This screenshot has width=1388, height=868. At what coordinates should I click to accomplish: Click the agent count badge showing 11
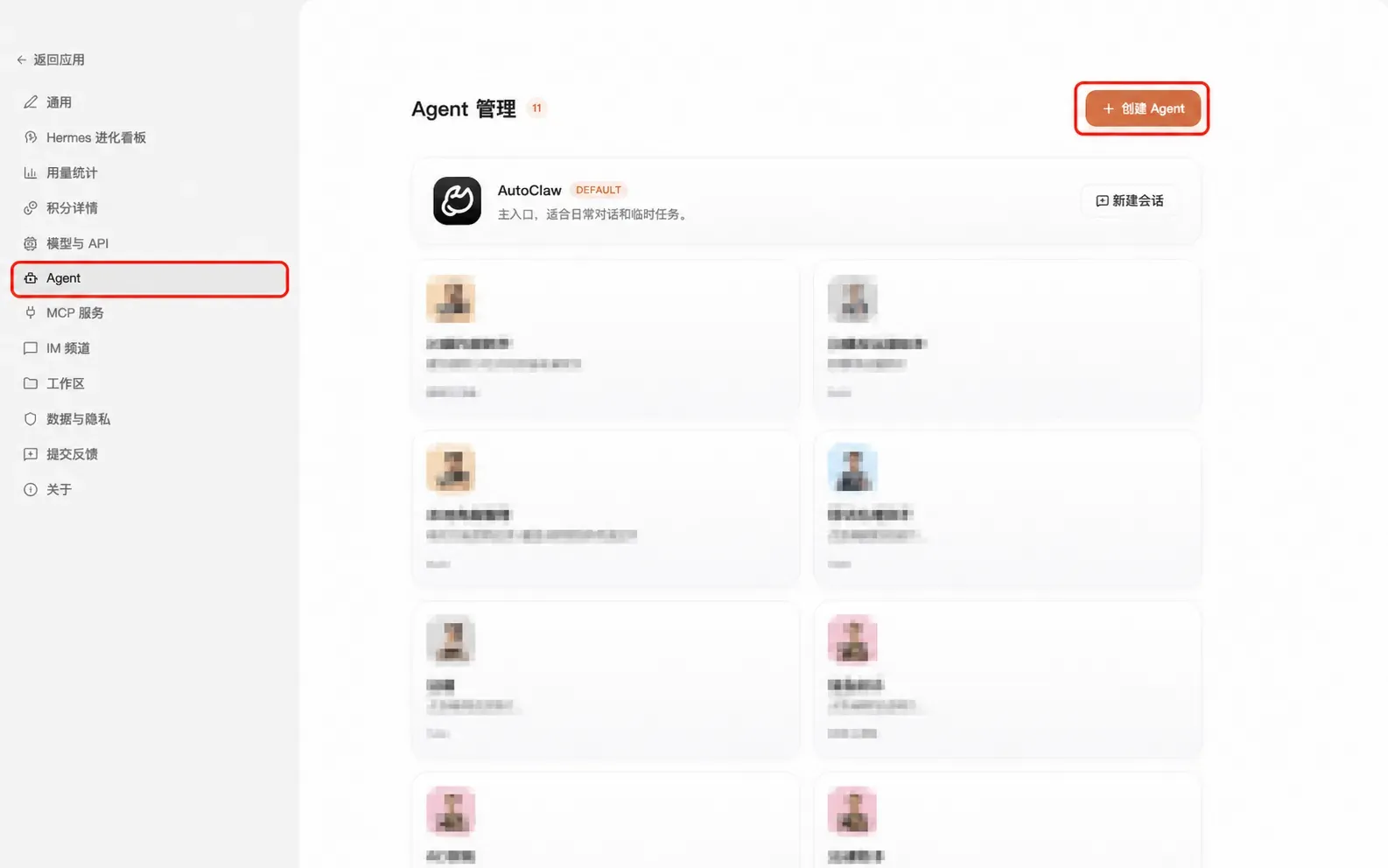click(536, 108)
